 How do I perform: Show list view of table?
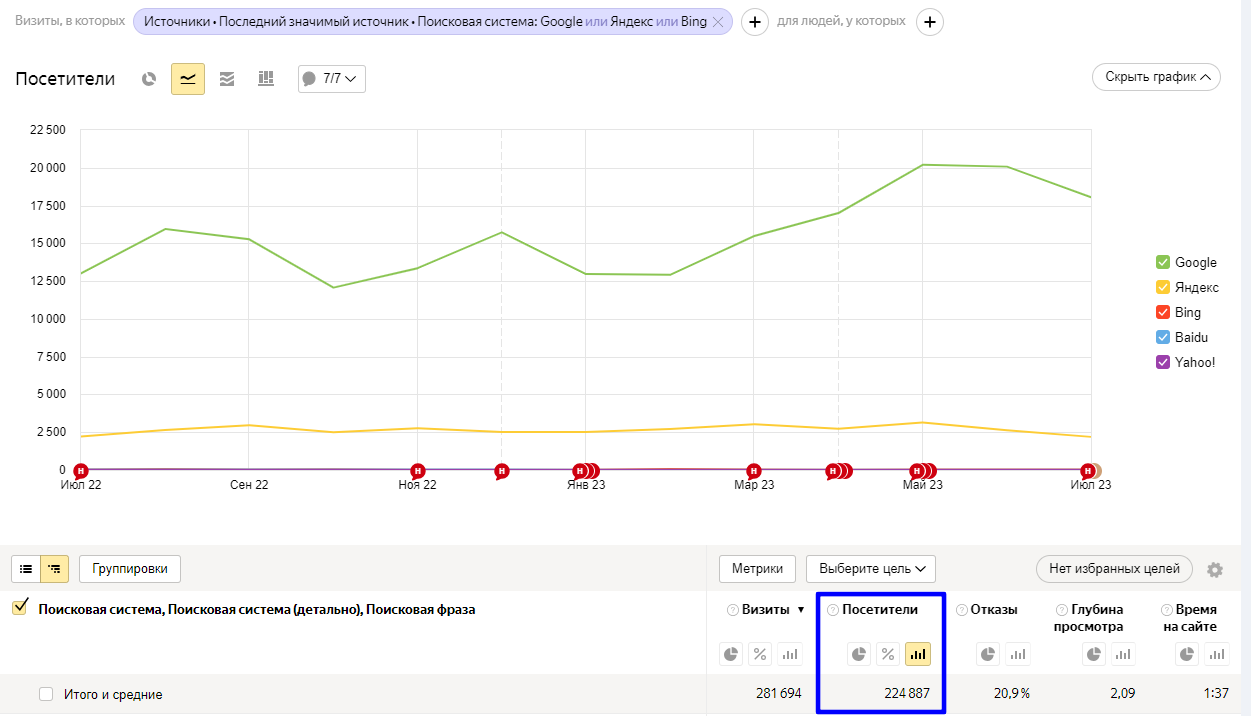pyautogui.click(x=26, y=569)
